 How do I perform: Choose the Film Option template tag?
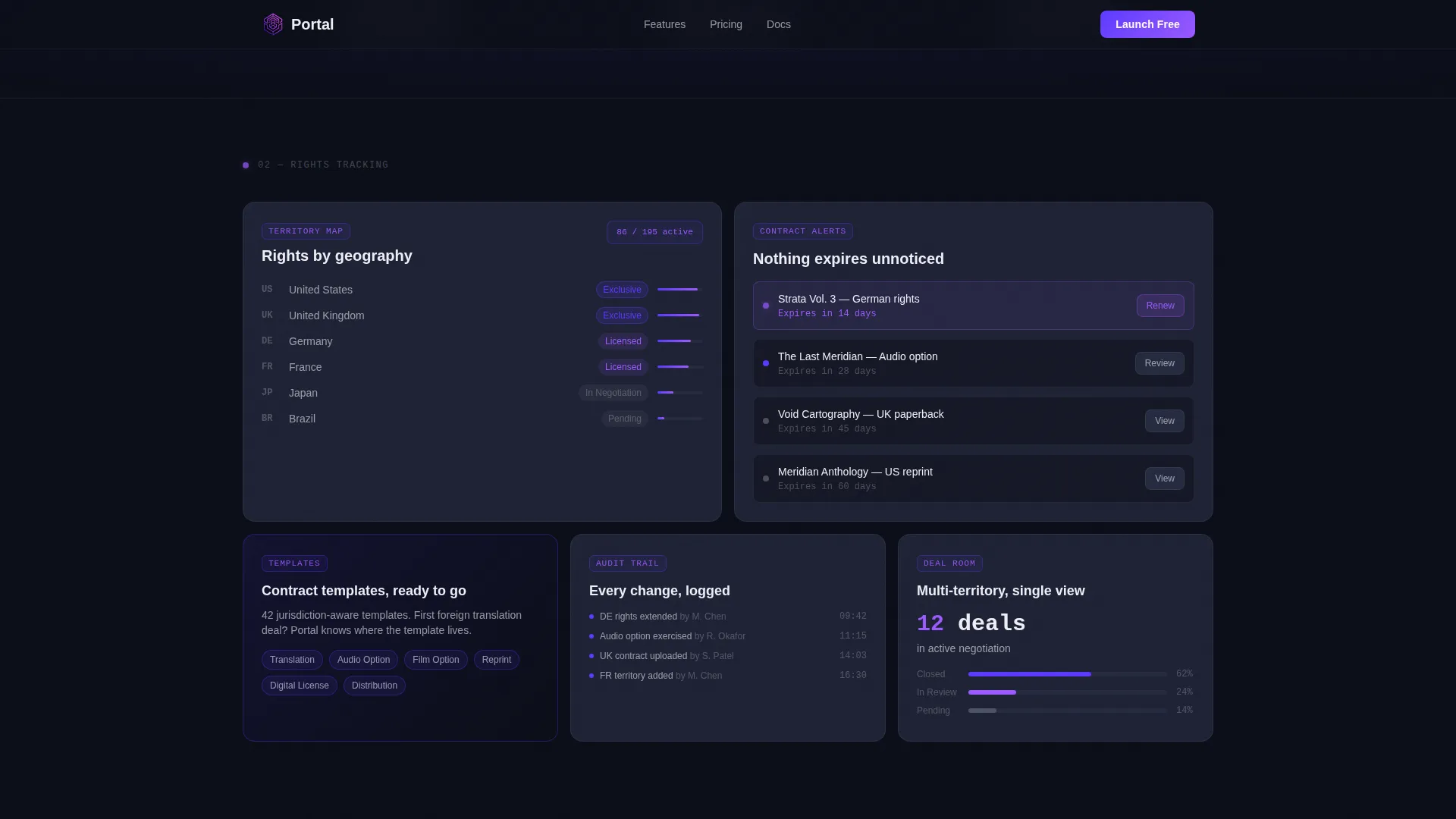tap(435, 660)
